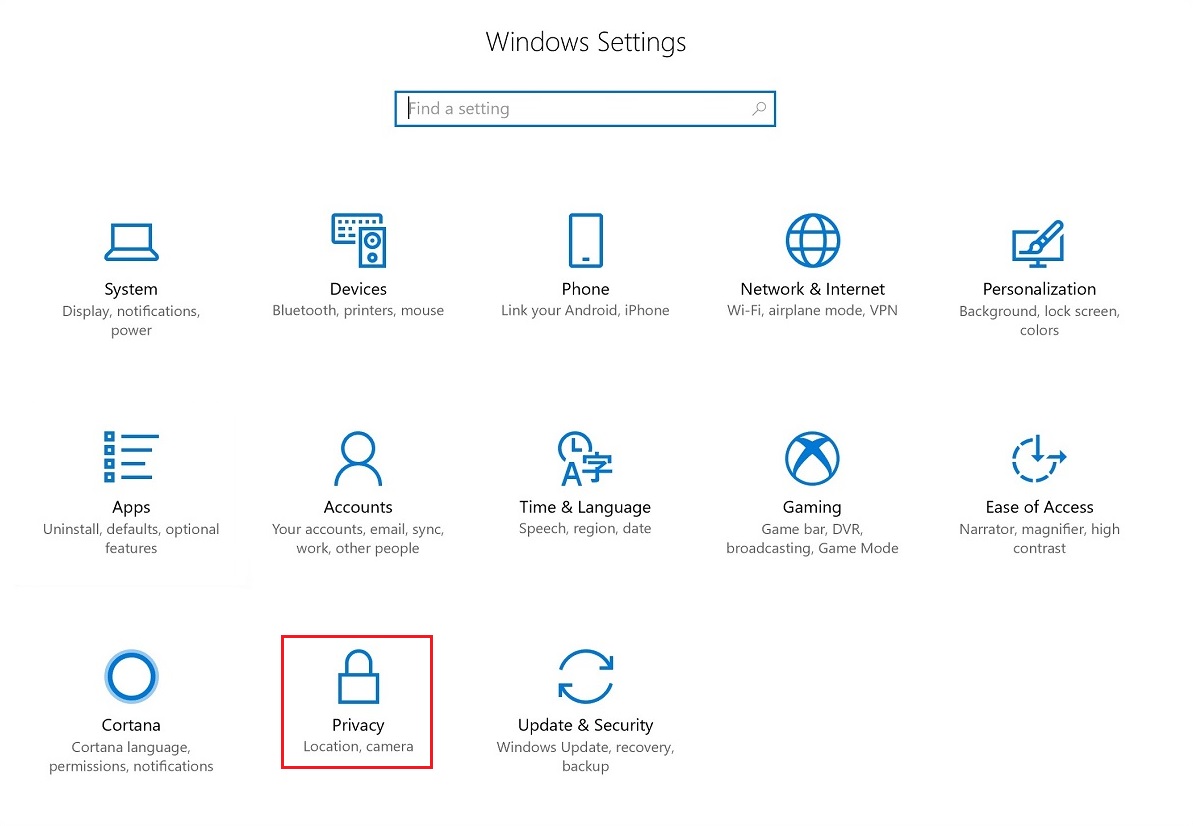Open the Network & Internet globe icon
Screen dimensions: 1193x826
[812, 240]
